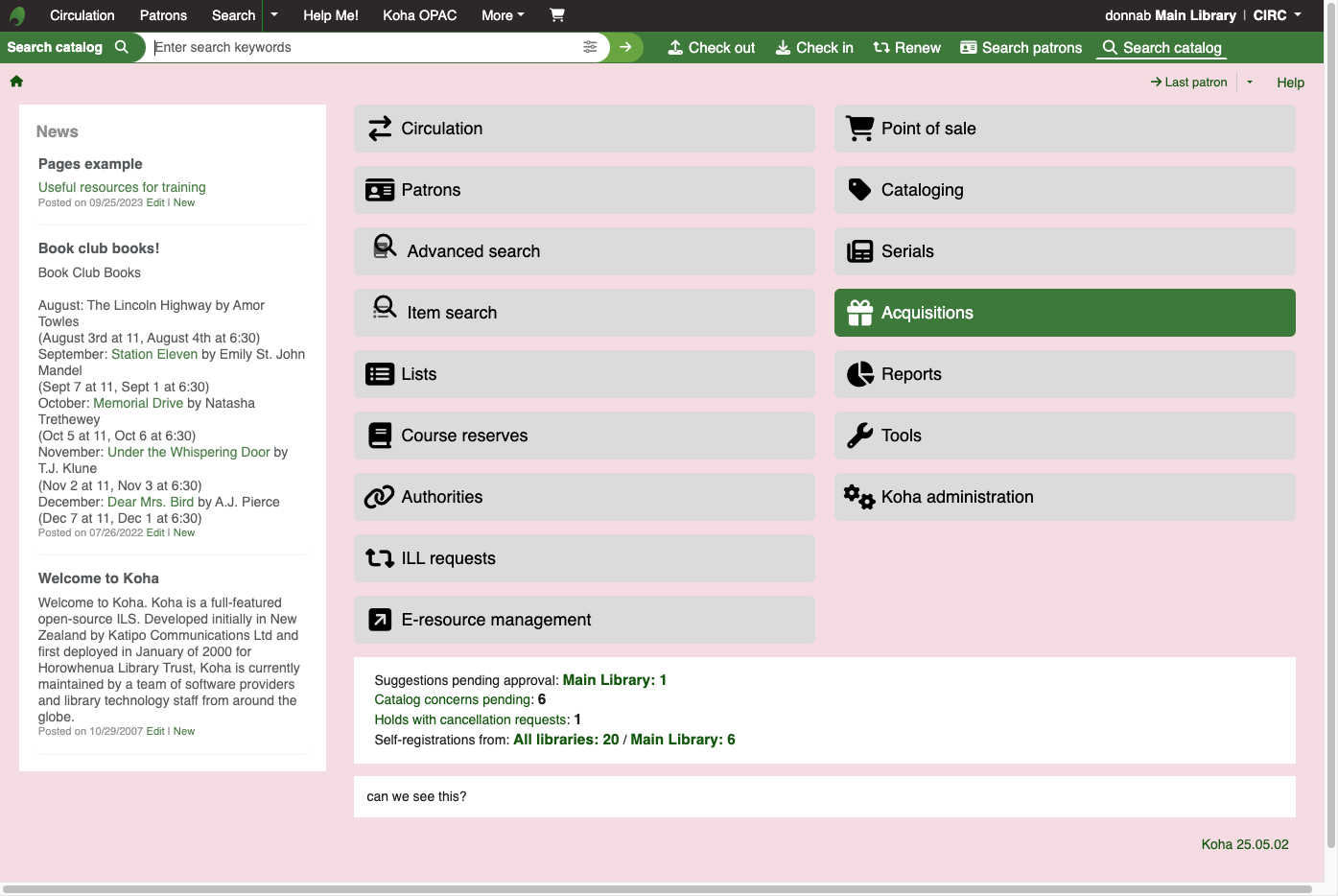This screenshot has width=1338, height=896.
Task: Click the Acquisitions gift icon
Action: 860,313
